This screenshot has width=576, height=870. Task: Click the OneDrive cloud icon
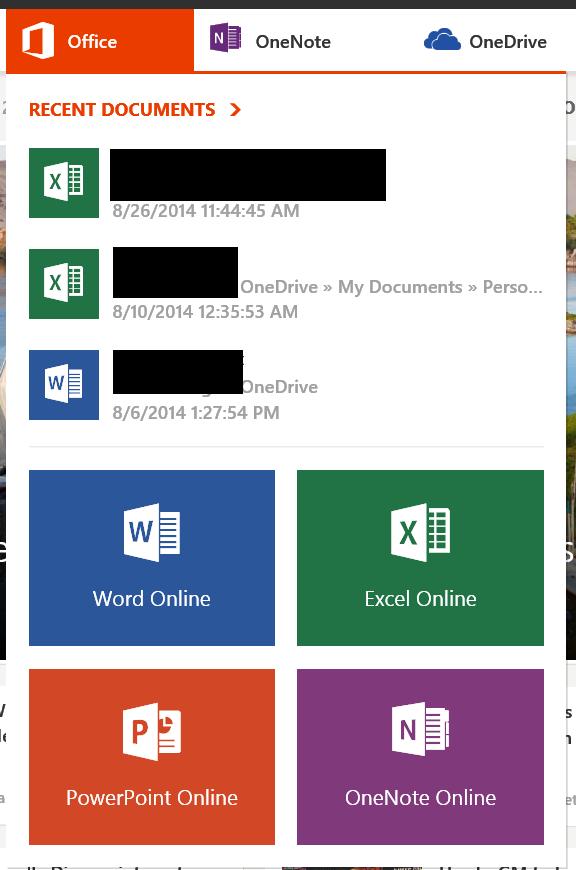coord(442,39)
